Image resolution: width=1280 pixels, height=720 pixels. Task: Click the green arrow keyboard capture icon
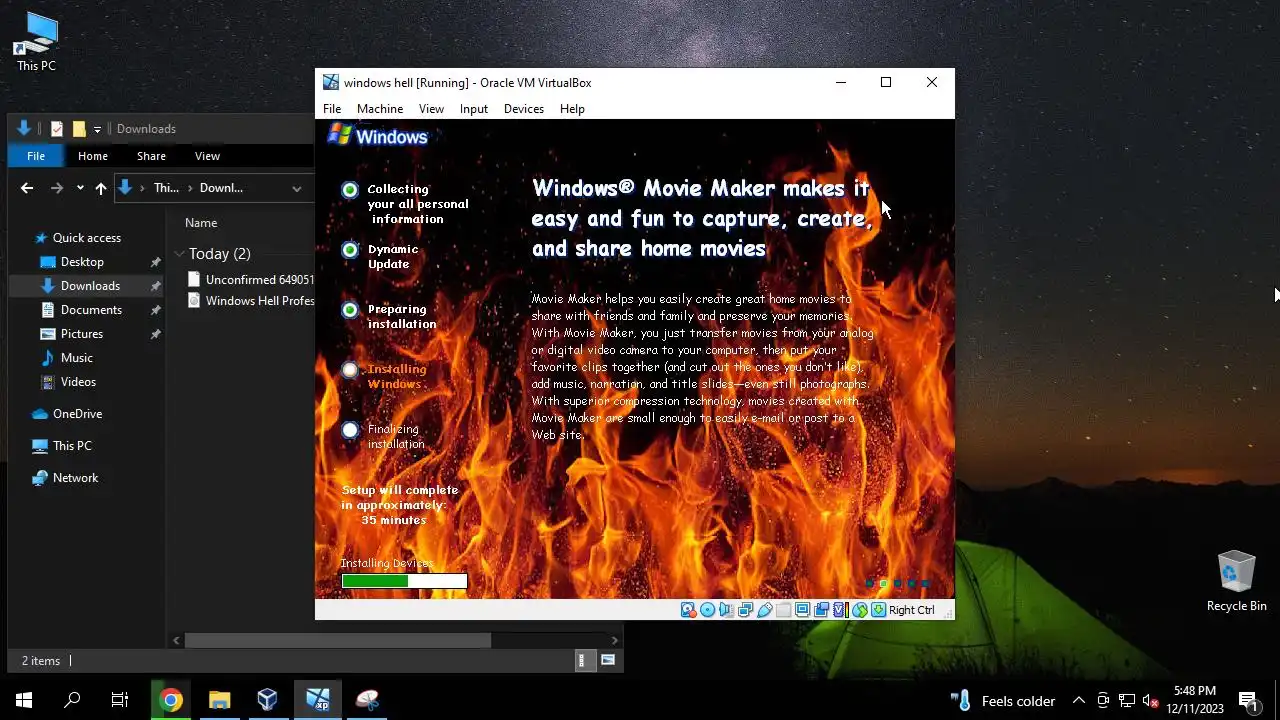tap(878, 610)
